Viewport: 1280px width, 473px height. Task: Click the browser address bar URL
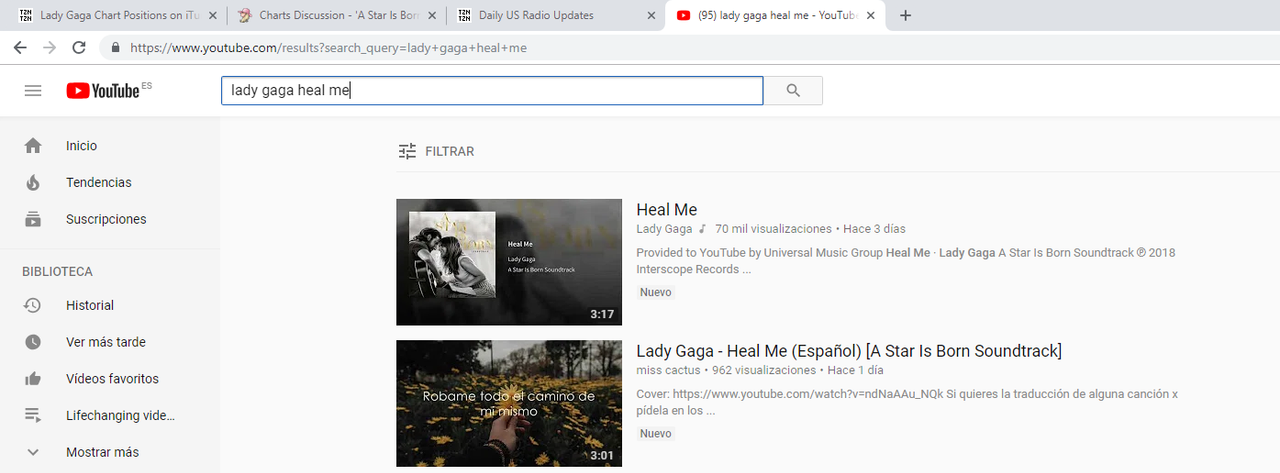[328, 47]
